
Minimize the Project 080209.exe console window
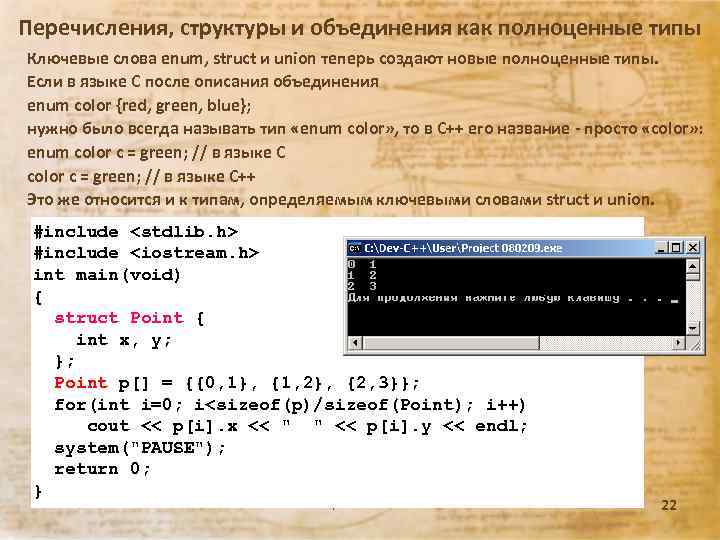tap(661, 248)
